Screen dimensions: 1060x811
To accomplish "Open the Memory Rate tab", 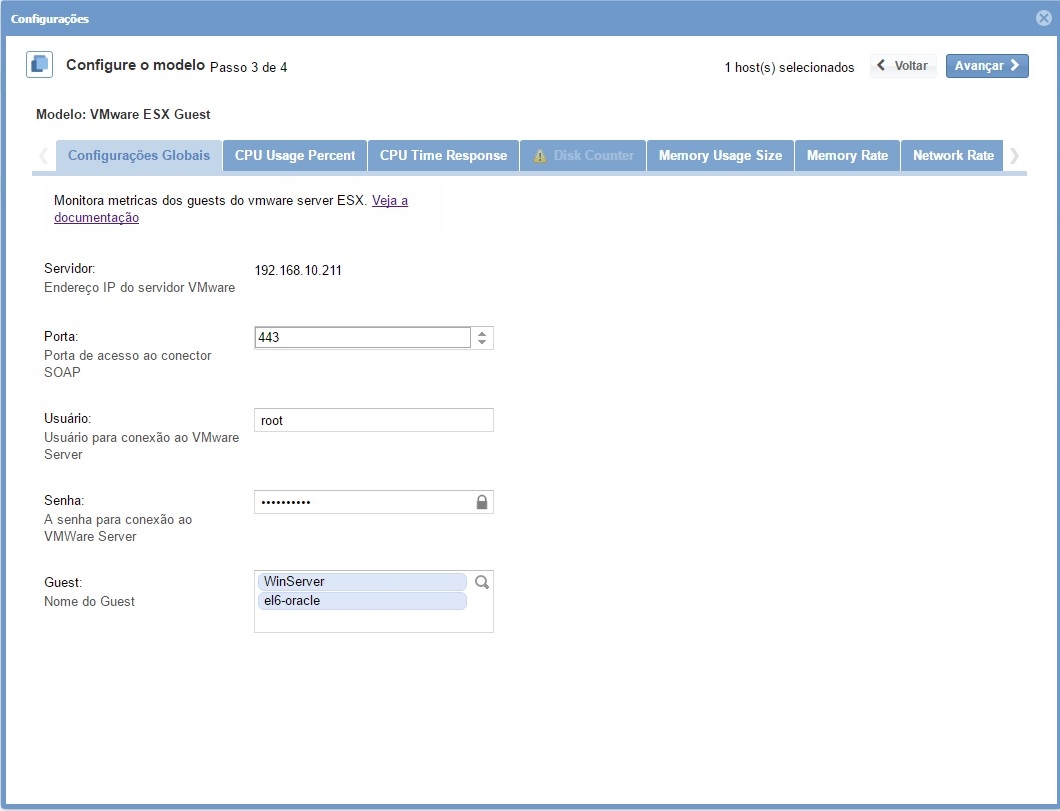I will (x=847, y=156).
